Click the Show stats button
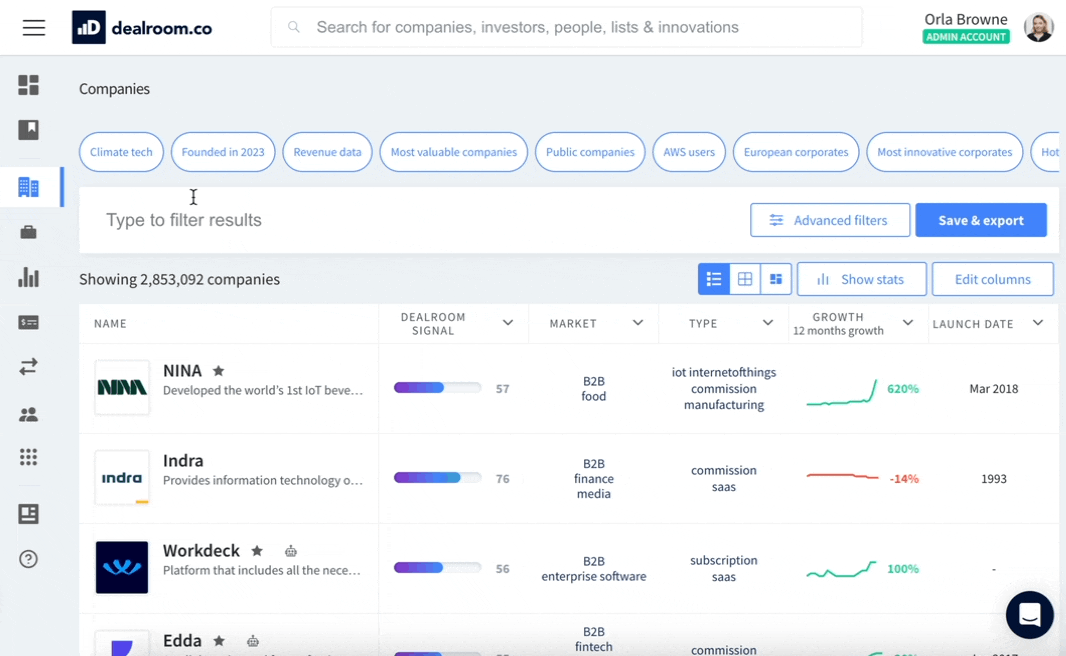The image size is (1066, 656). (x=861, y=279)
